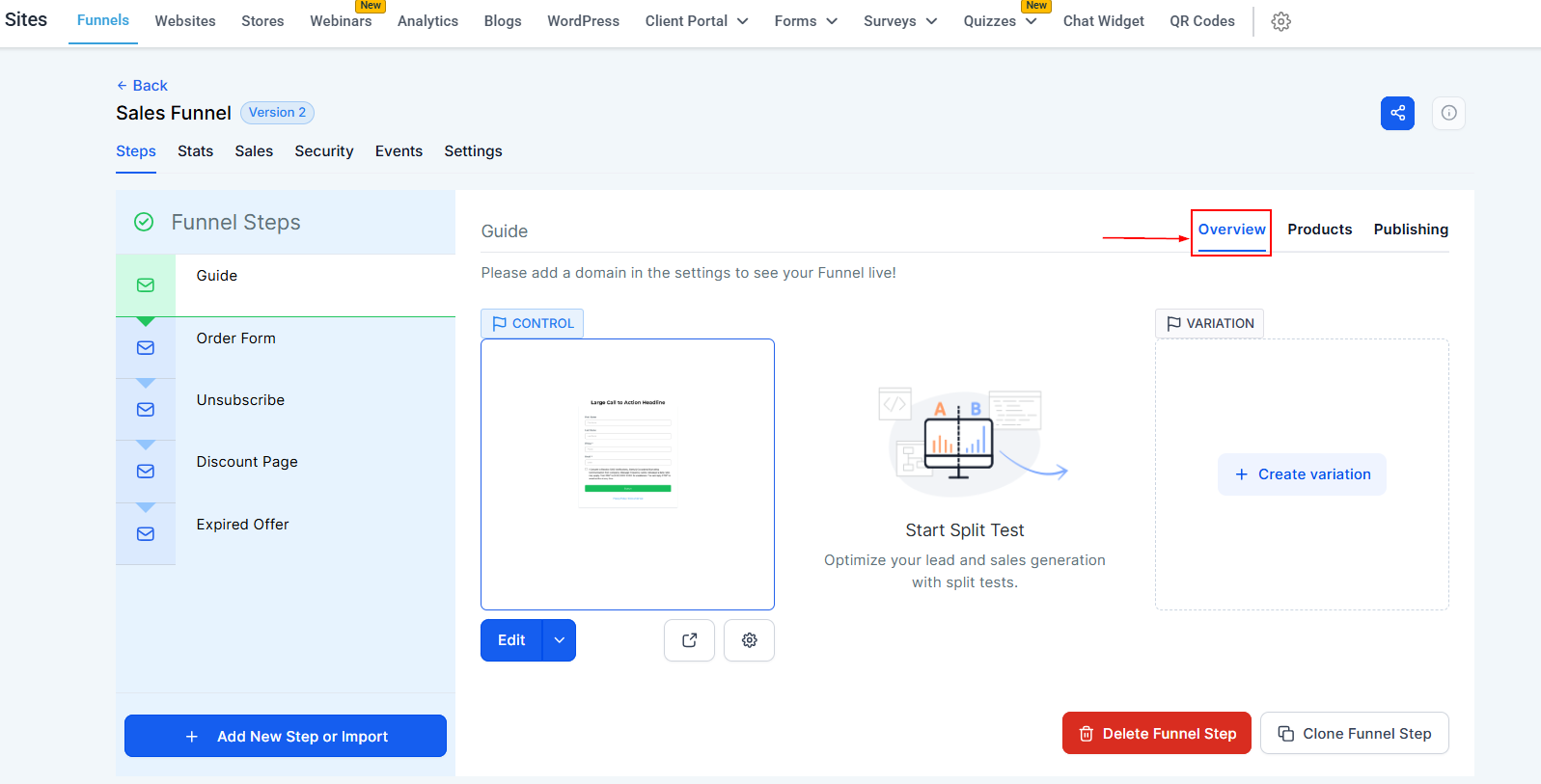Click Delete Funnel Step button
Image resolution: width=1541 pixels, height=784 pixels.
click(1157, 733)
